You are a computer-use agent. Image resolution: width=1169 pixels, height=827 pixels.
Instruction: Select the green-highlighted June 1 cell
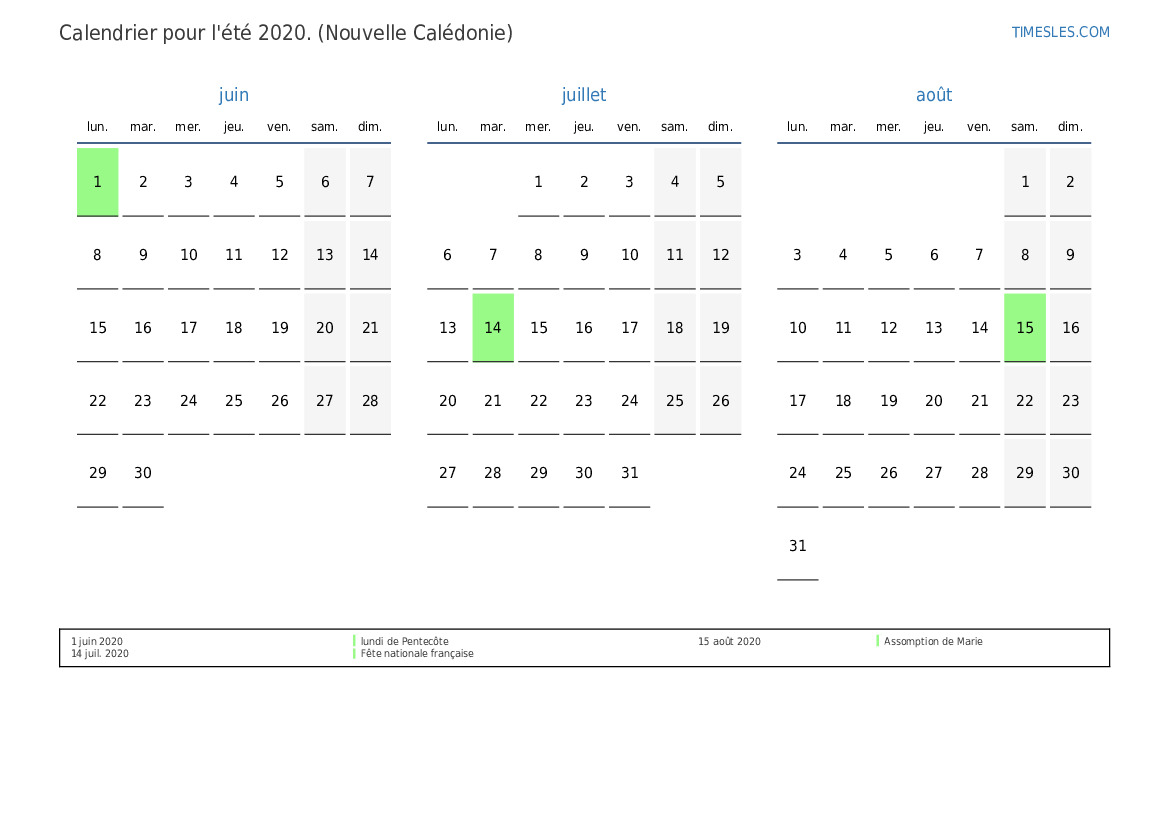pyautogui.click(x=98, y=182)
